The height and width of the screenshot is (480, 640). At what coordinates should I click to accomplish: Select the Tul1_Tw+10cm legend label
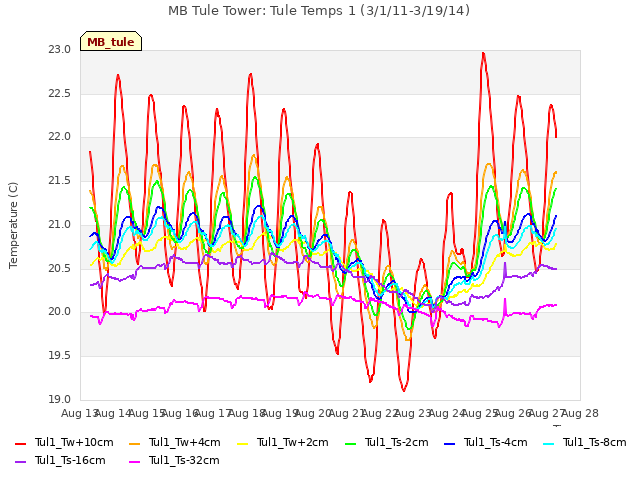pos(74,442)
